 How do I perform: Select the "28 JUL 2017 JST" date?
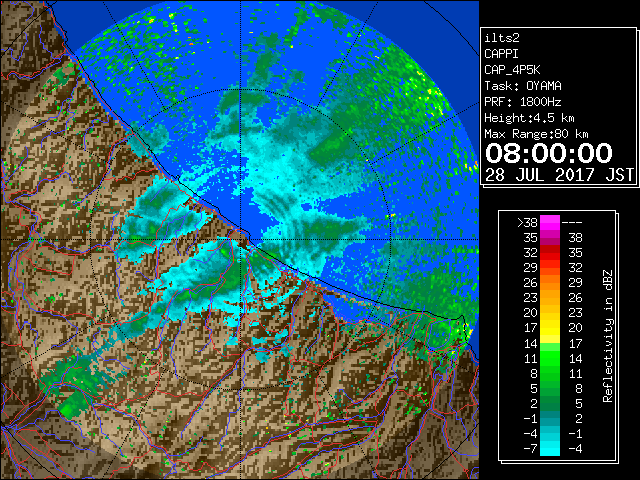pos(559,175)
